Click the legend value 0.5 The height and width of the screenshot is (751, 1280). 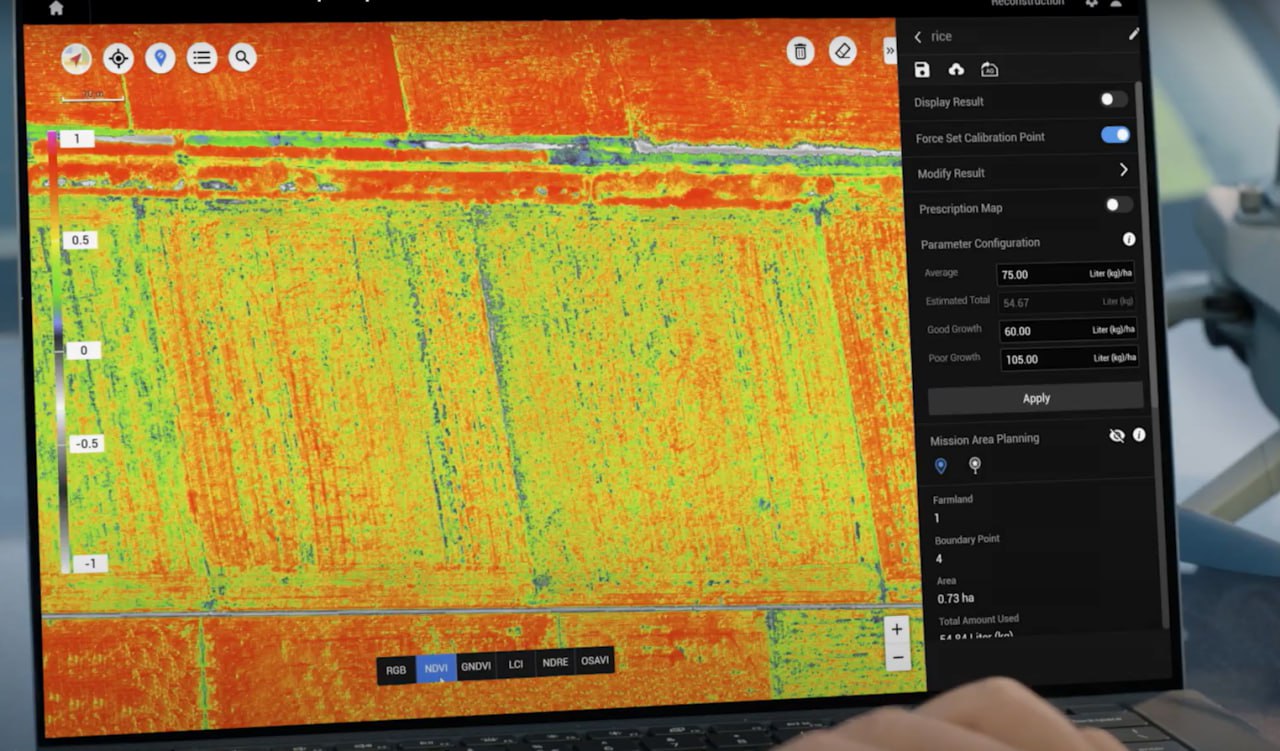80,240
